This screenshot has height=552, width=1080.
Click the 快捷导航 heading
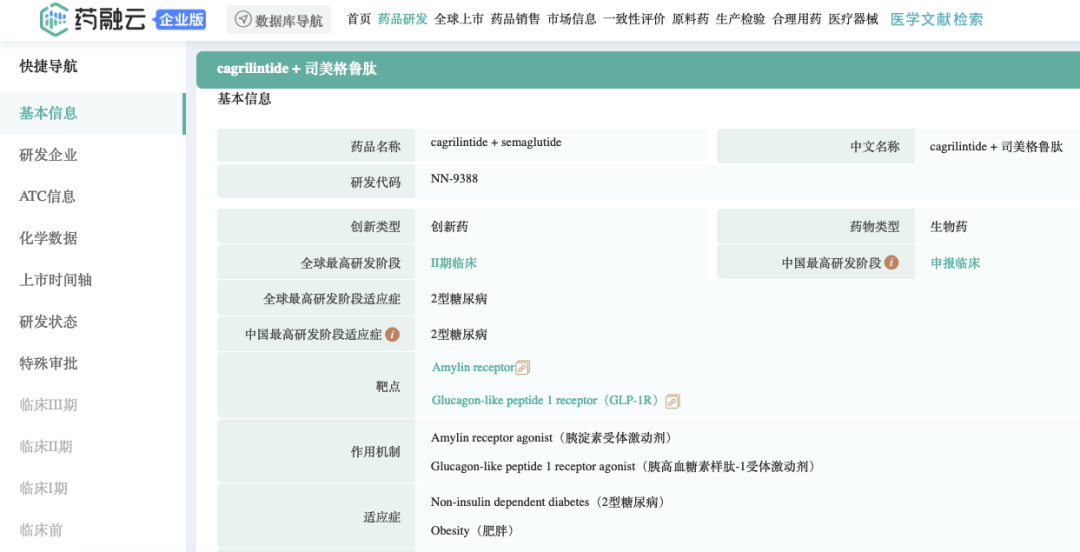48,66
